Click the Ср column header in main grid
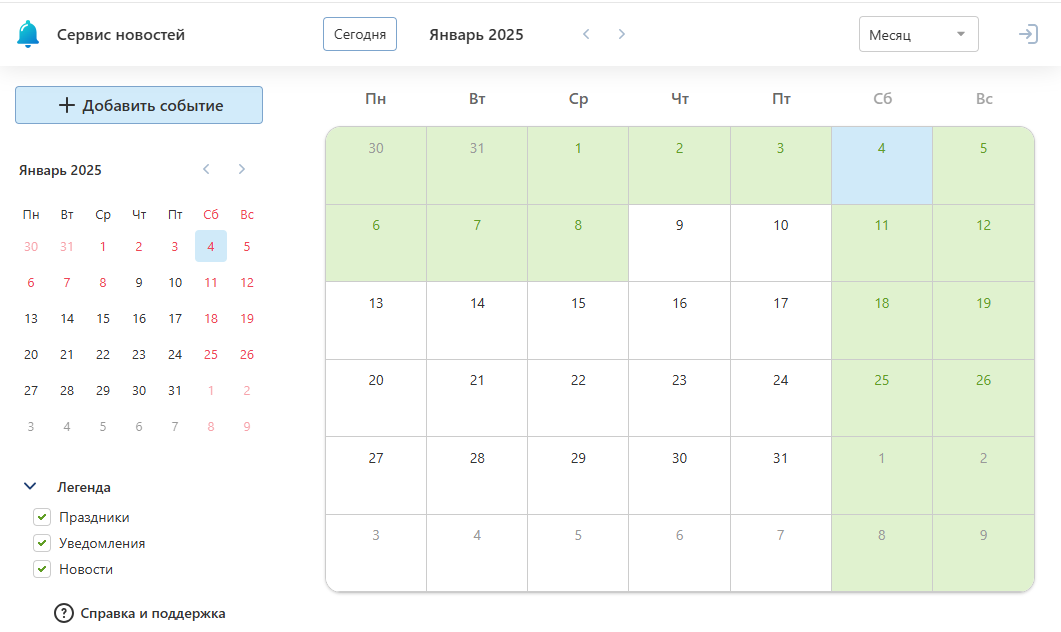This screenshot has width=1061, height=632. pyautogui.click(x=579, y=99)
